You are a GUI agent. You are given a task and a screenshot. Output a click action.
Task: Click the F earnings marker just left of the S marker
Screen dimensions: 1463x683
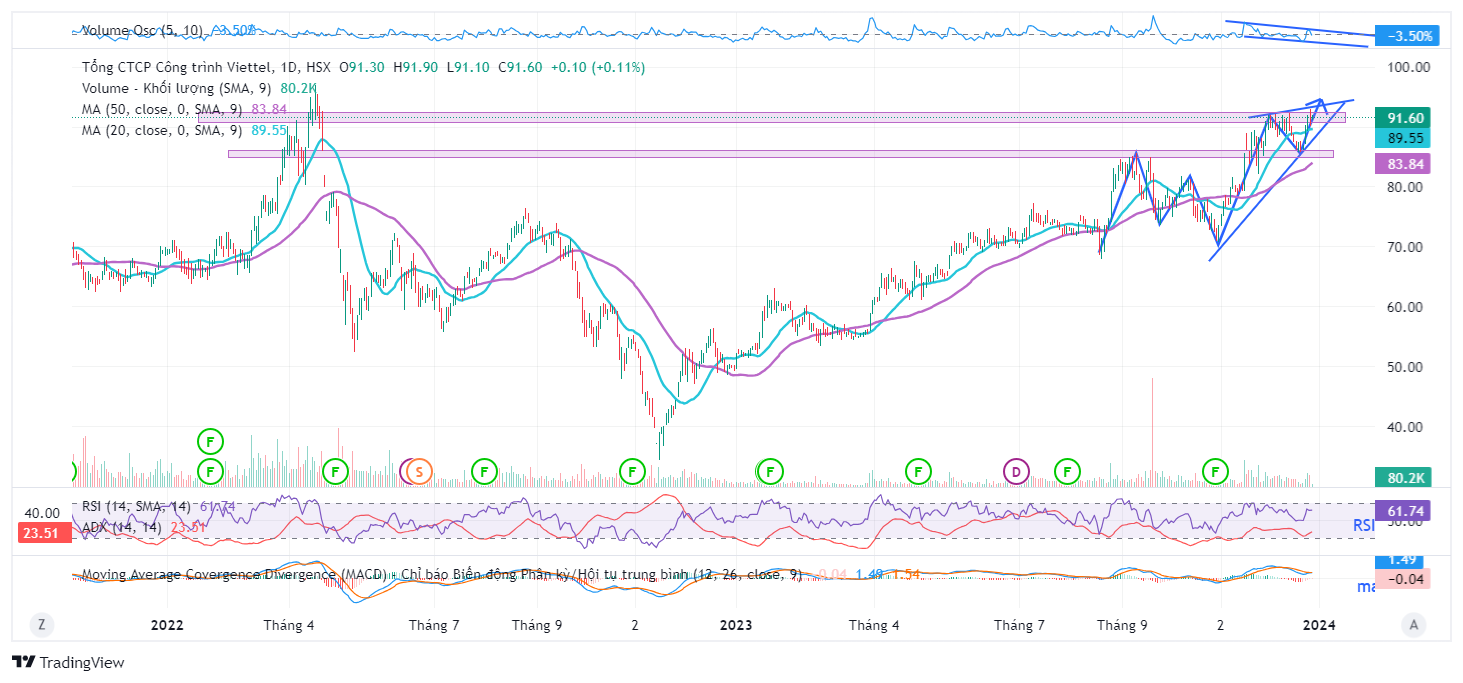pos(336,470)
